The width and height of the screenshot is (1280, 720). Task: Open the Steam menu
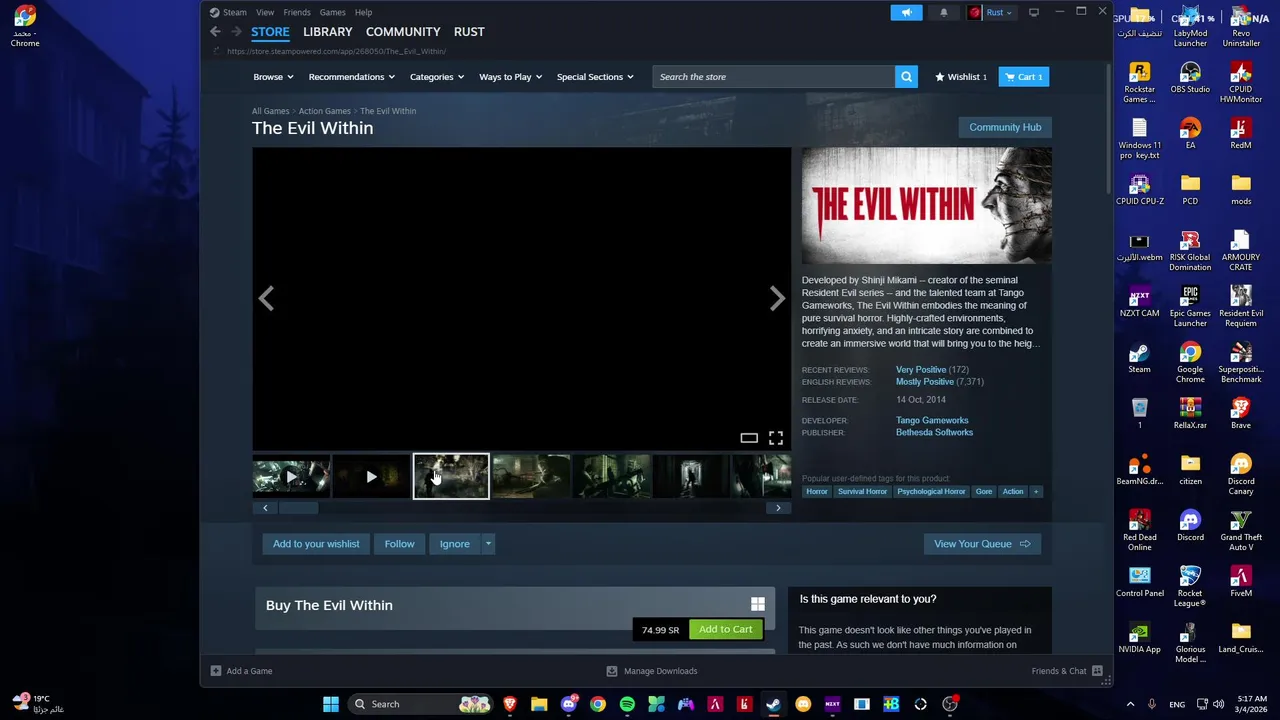(228, 12)
